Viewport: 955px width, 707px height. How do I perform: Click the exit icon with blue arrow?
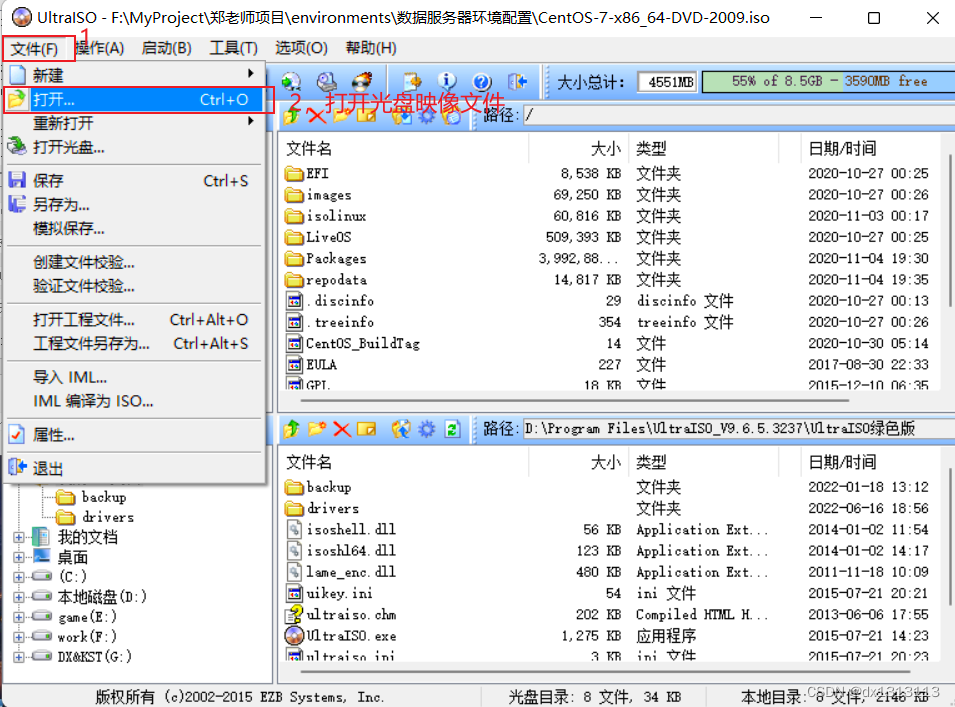[x=517, y=82]
